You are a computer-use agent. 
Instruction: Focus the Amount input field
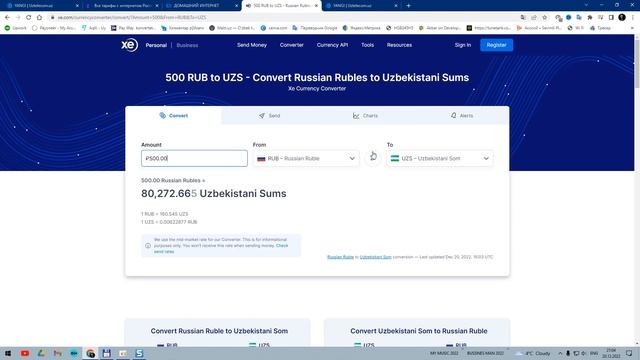pos(194,158)
